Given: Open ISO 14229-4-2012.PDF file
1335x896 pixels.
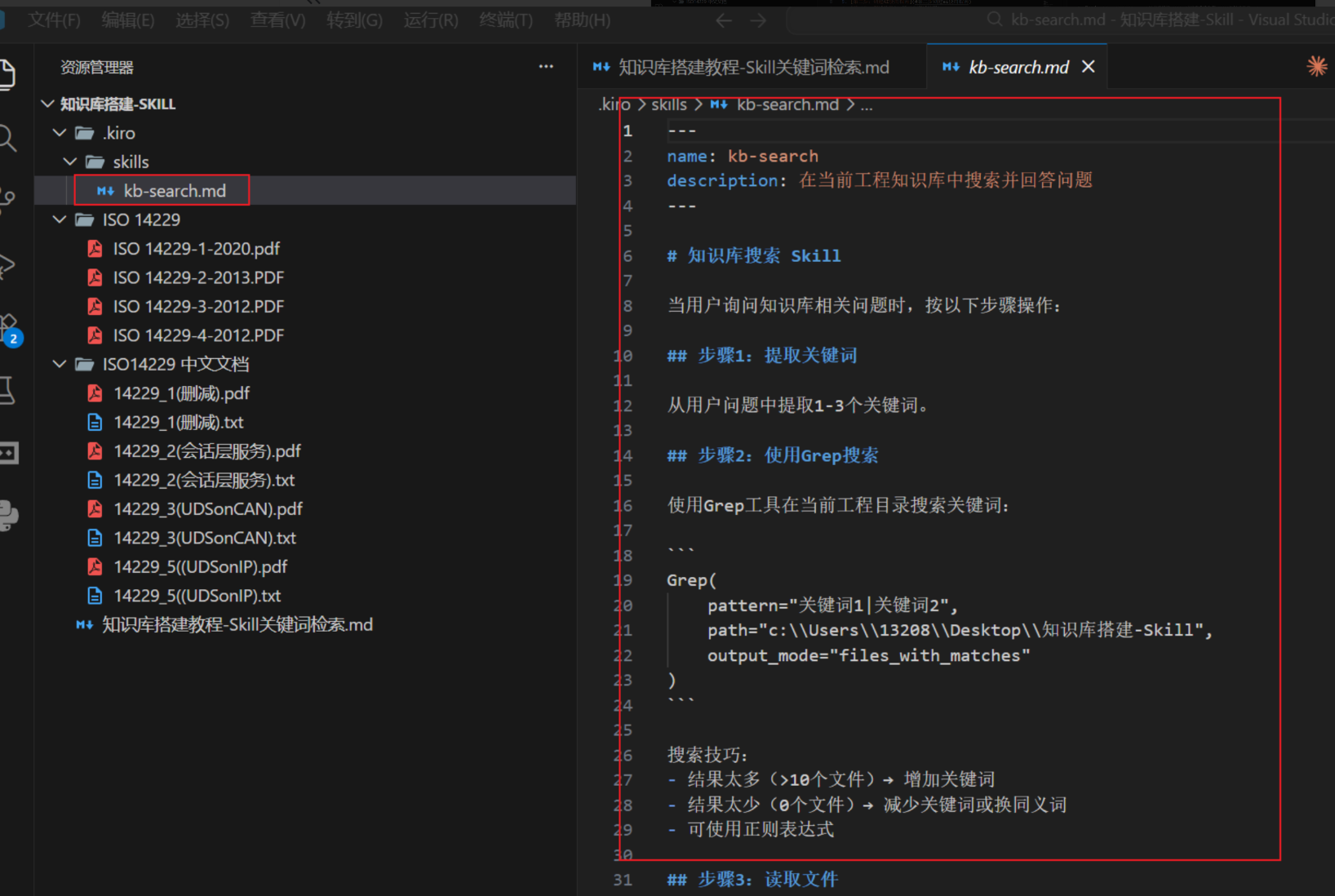Looking at the screenshot, I should click(x=198, y=335).
